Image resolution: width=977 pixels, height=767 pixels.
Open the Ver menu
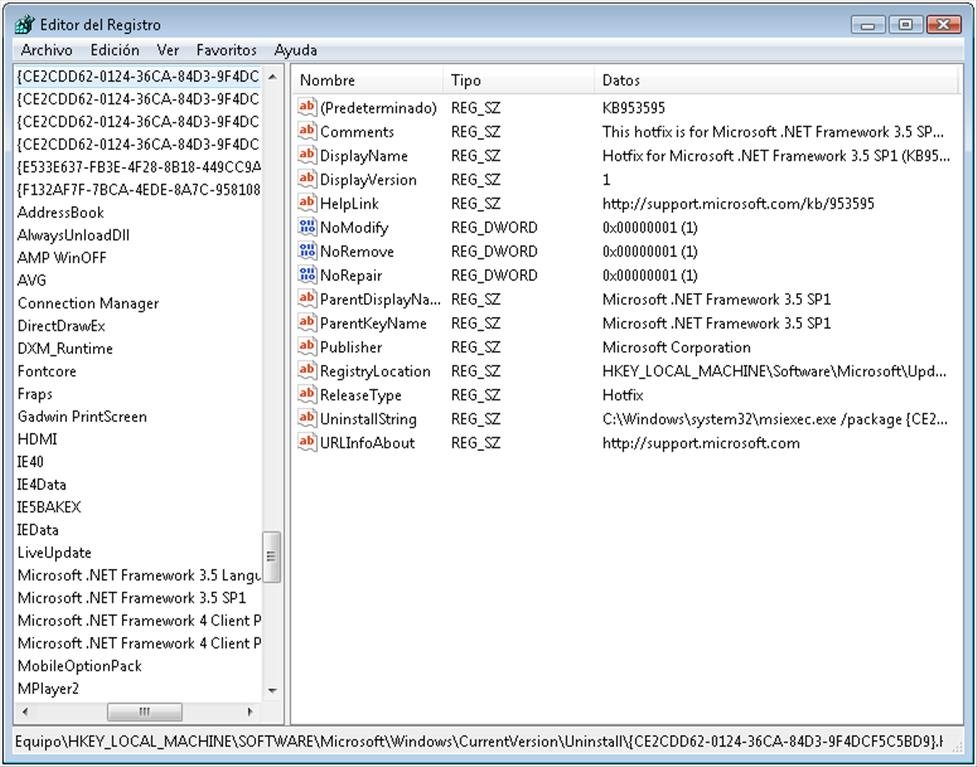click(x=168, y=50)
